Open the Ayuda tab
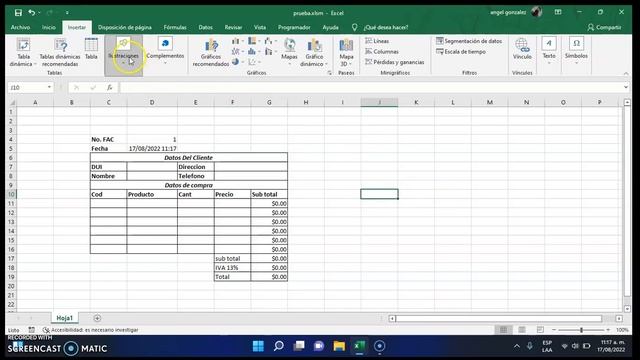Screen dimensions: 640x360 coord(330,27)
